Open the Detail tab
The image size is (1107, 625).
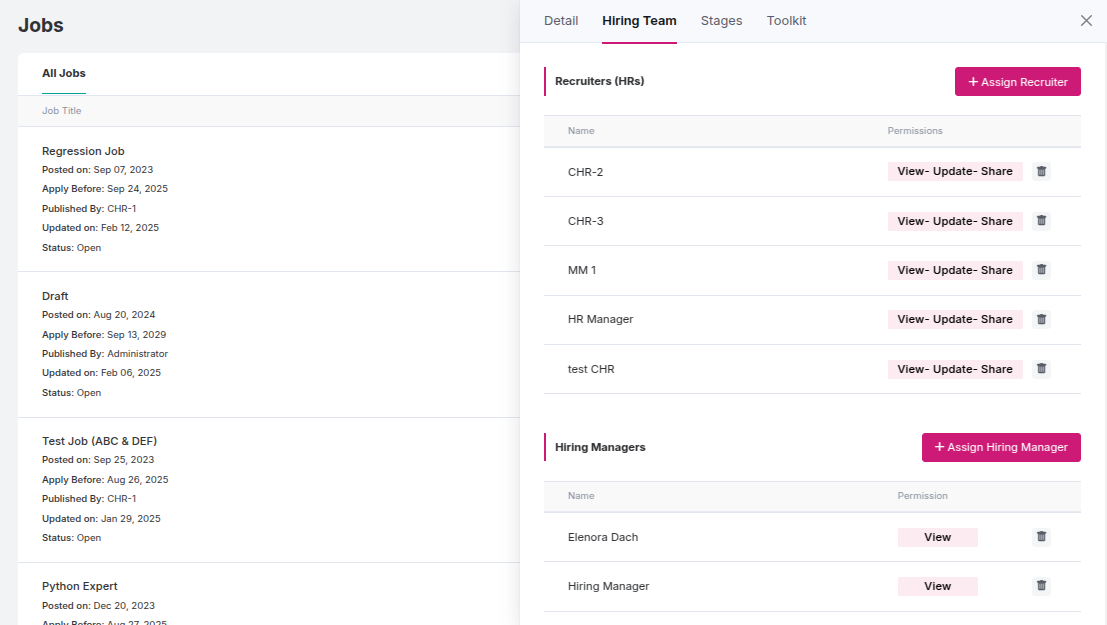(561, 21)
